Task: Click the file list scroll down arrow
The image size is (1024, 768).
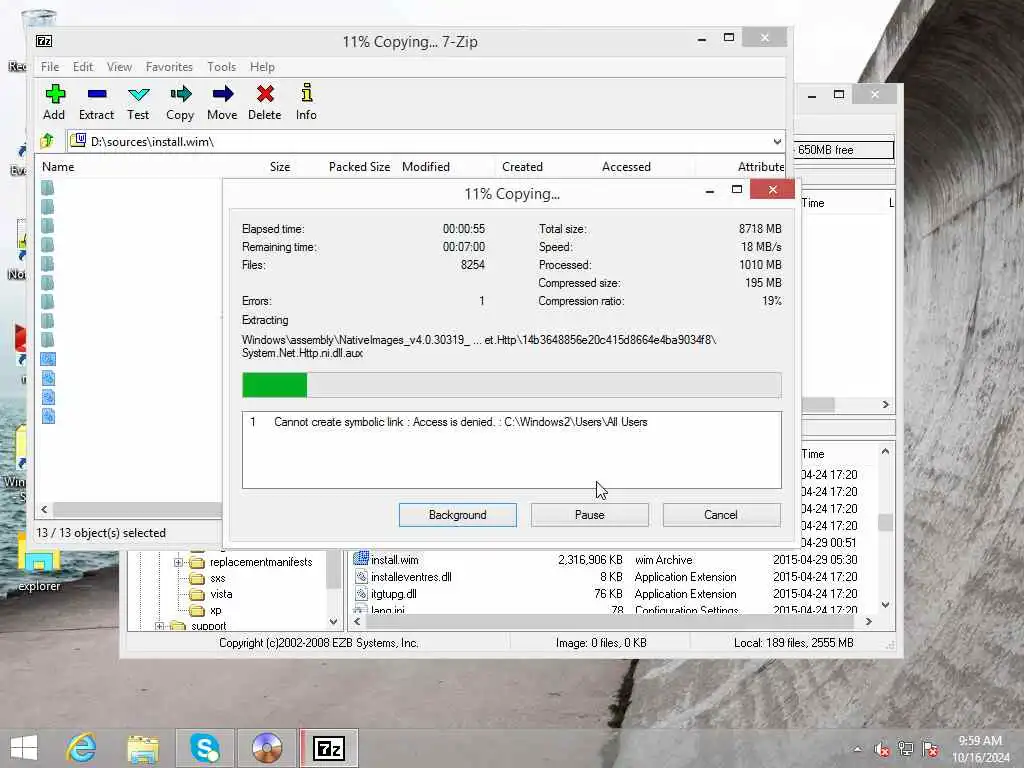Action: click(x=886, y=605)
